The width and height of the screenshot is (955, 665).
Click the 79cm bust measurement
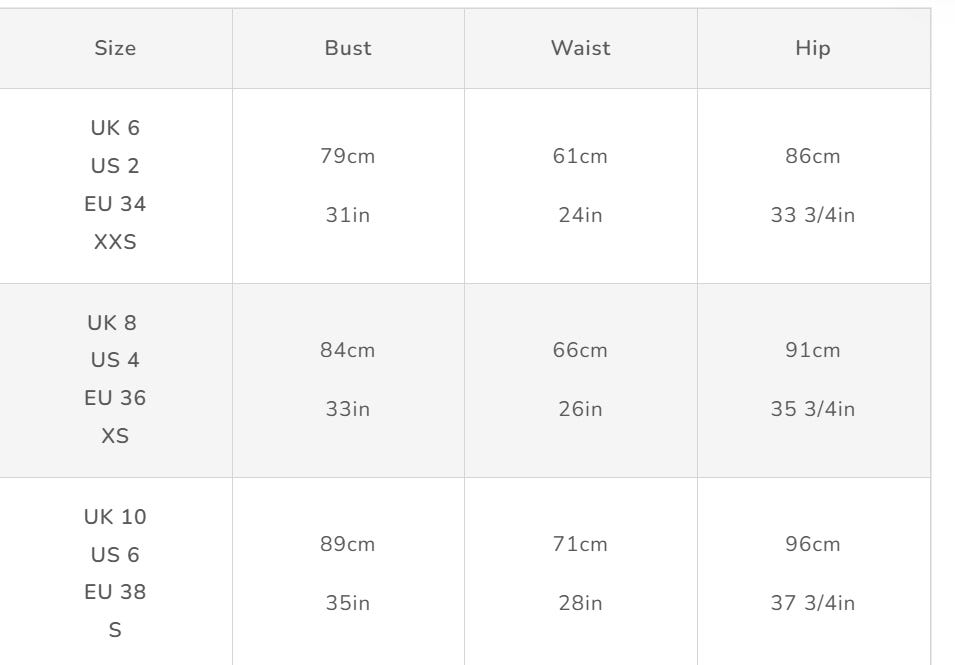348,156
